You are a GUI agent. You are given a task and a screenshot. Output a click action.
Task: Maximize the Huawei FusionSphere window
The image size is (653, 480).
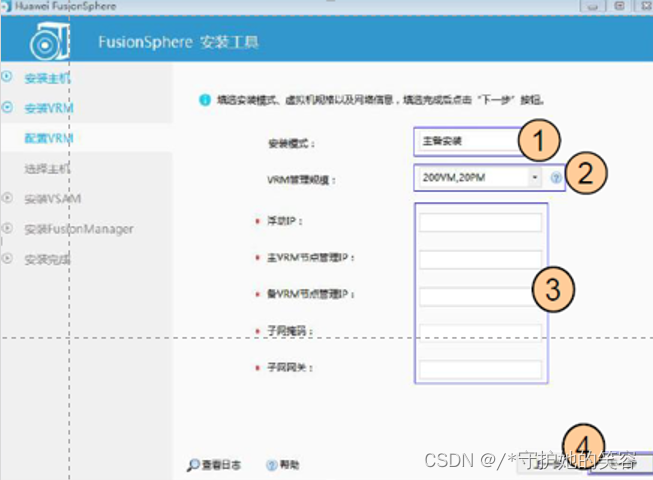[619, 6]
